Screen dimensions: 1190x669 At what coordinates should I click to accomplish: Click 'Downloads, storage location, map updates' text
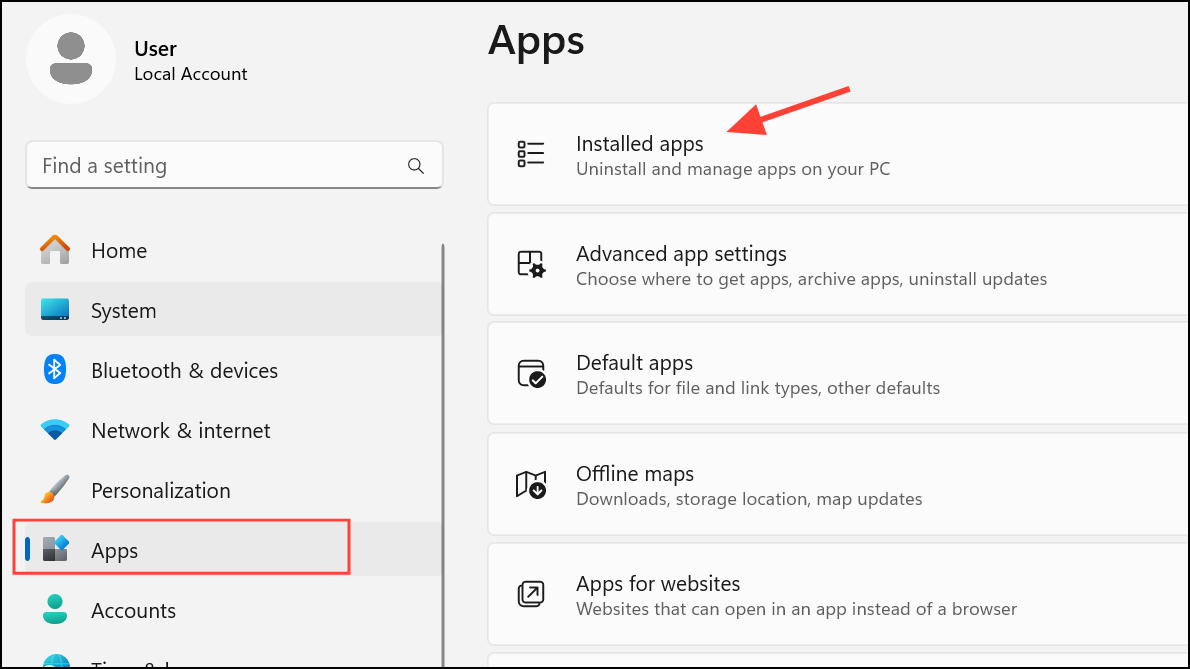pyautogui.click(x=749, y=498)
